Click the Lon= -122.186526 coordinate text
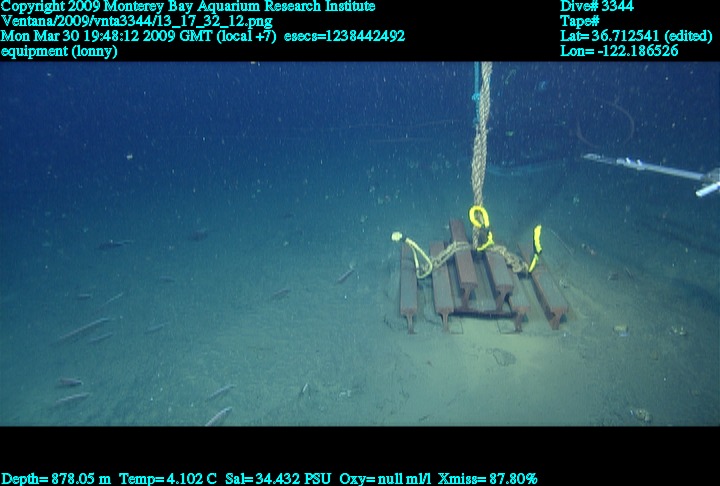 coord(619,51)
